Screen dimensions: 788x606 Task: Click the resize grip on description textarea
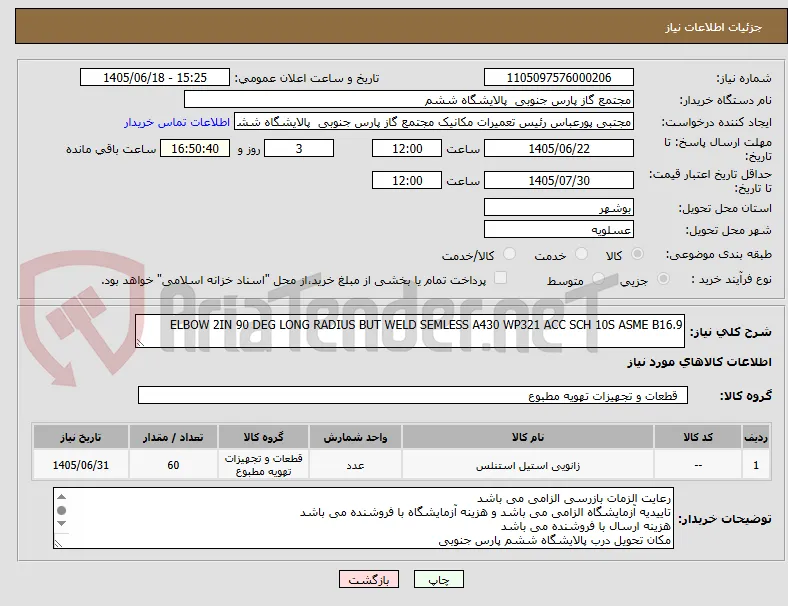140,343
